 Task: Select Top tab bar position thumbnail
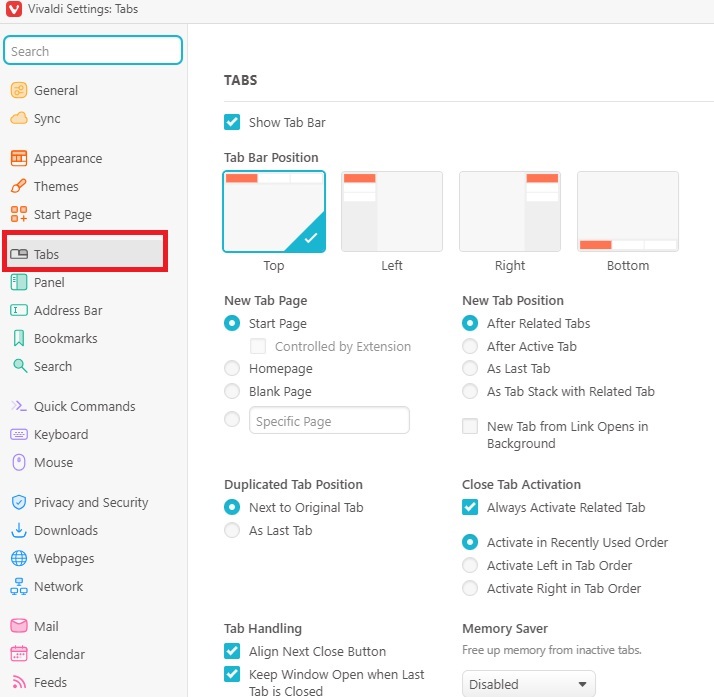274,211
